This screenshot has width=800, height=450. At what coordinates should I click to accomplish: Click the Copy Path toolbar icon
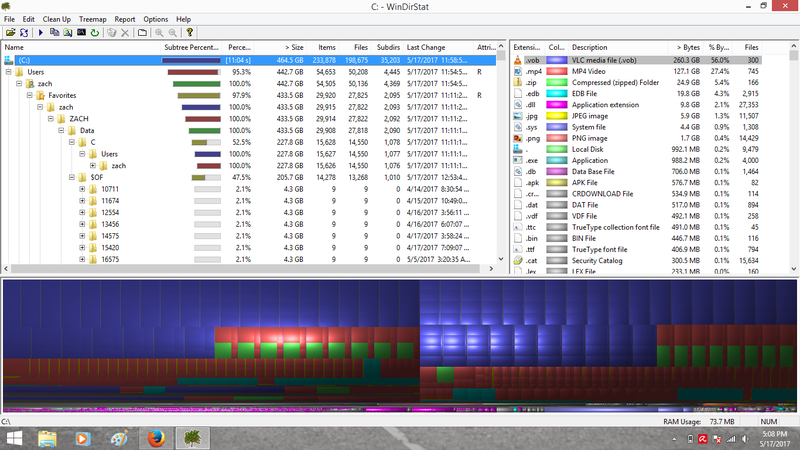click(x=54, y=33)
